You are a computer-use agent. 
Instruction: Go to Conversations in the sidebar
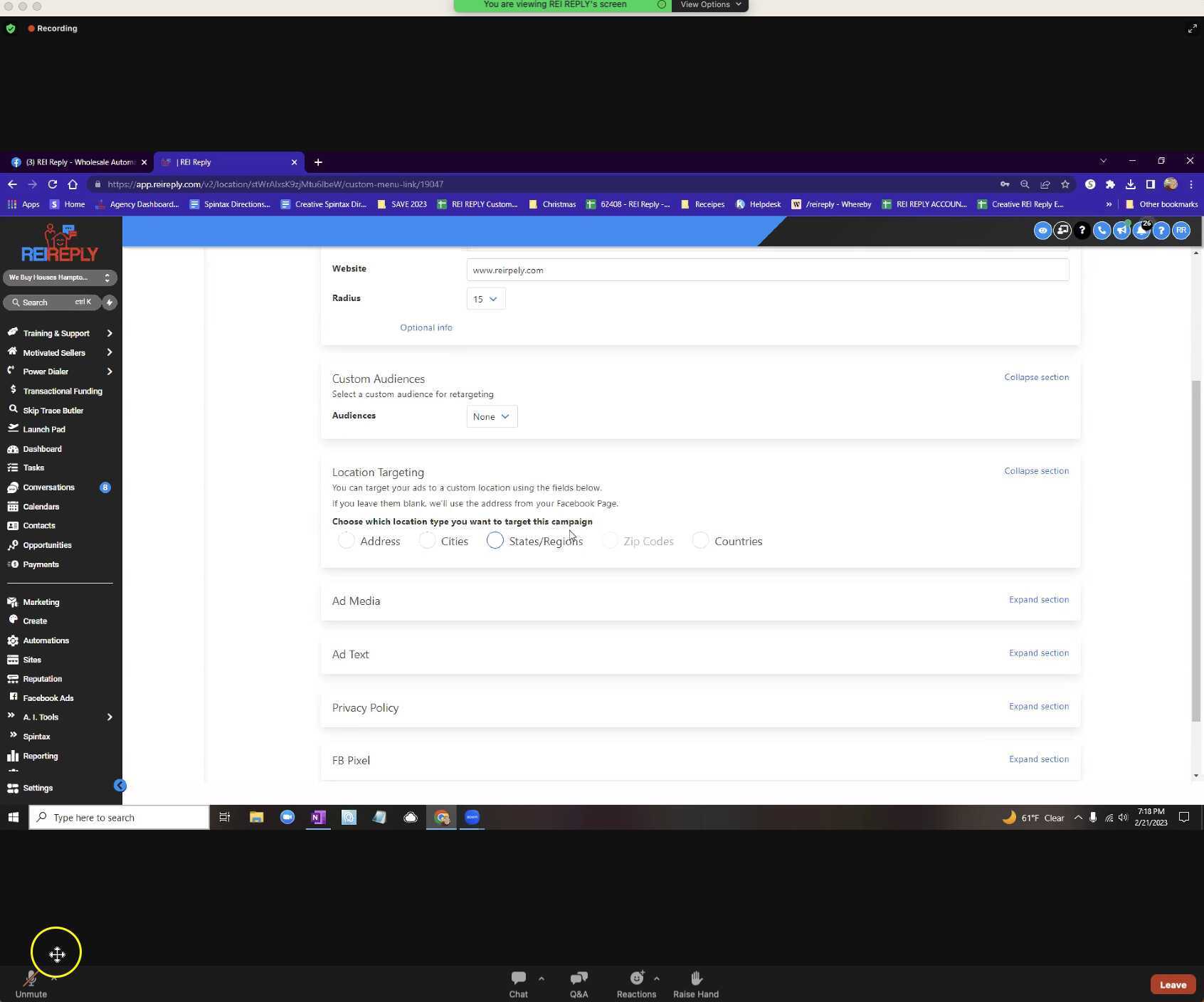tap(48, 487)
